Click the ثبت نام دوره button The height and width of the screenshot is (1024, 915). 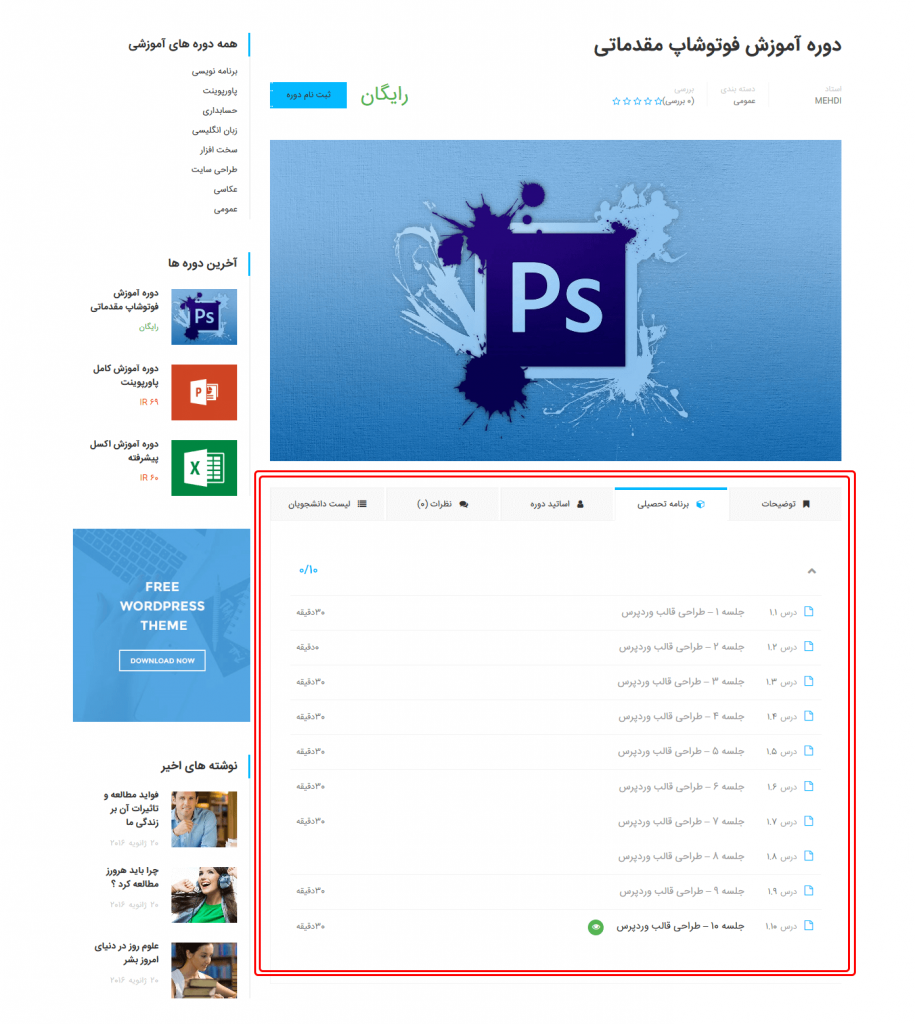[308, 95]
